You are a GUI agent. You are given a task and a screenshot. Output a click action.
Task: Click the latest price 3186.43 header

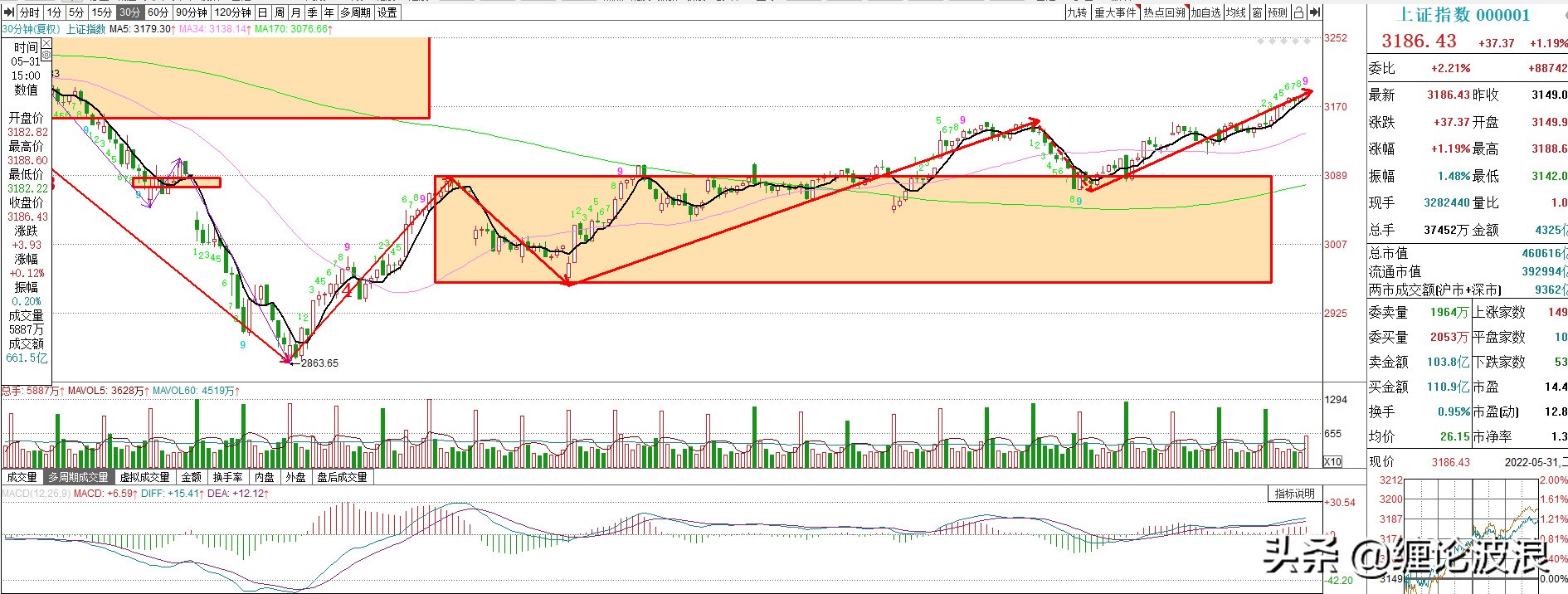pyautogui.click(x=1419, y=41)
